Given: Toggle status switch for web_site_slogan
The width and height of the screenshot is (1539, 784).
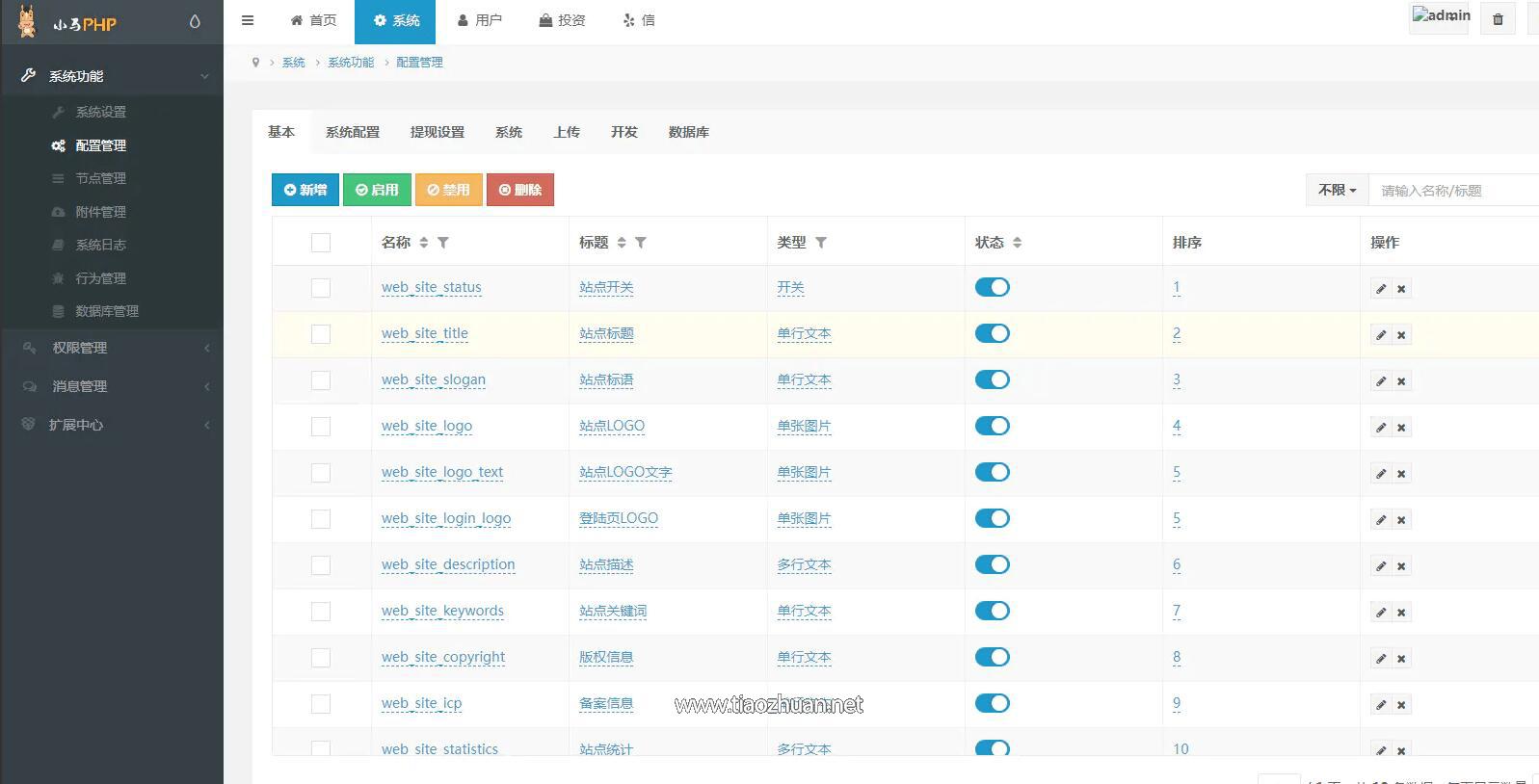Looking at the screenshot, I should 992,379.
